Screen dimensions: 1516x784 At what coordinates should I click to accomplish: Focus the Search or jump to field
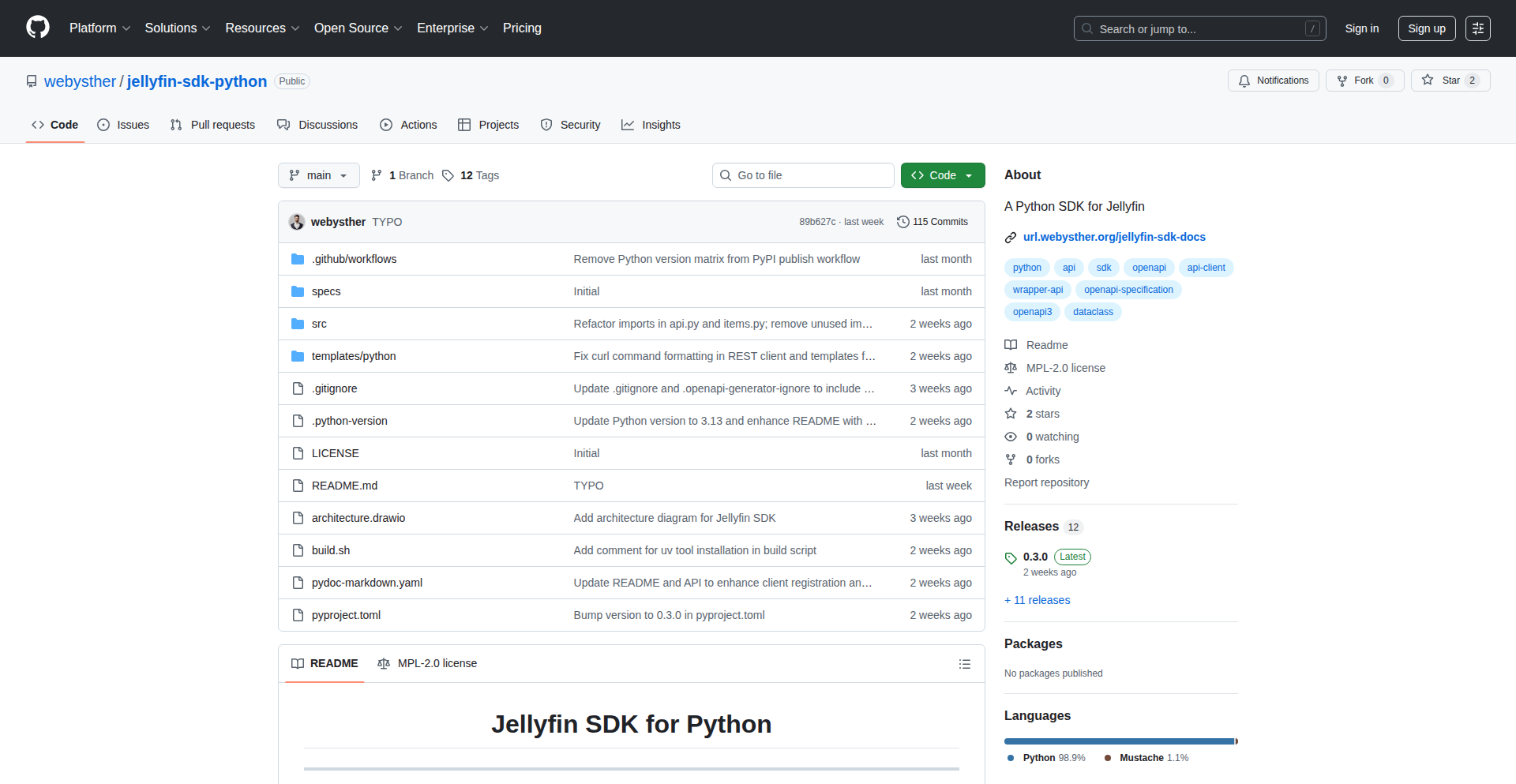[1199, 28]
